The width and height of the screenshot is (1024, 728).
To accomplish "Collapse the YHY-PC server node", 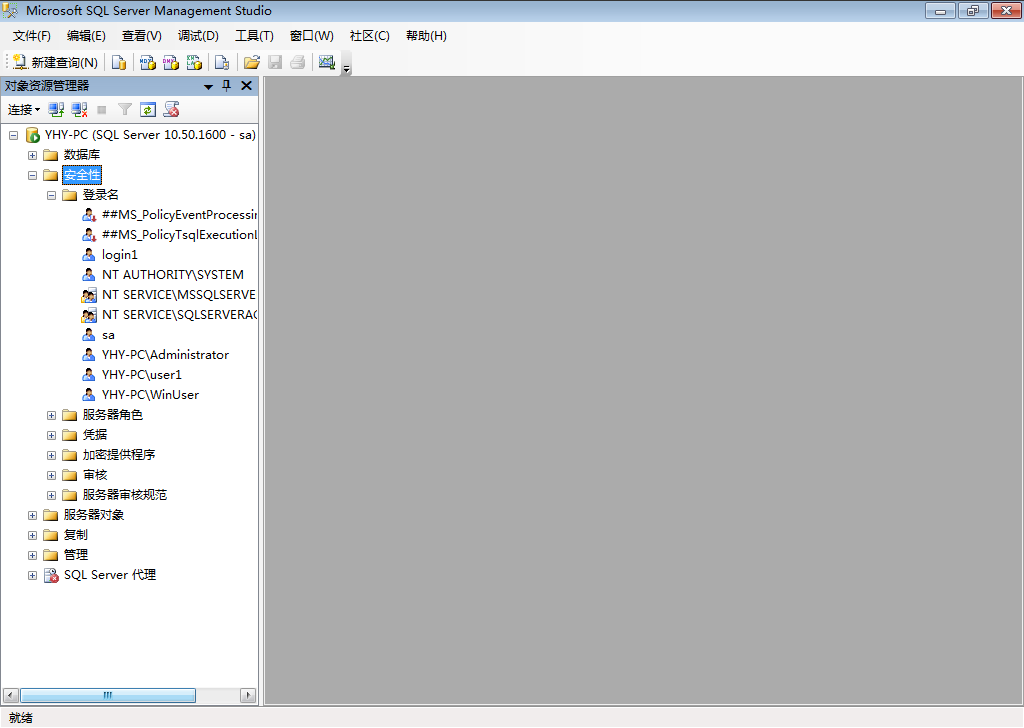I will (13, 135).
